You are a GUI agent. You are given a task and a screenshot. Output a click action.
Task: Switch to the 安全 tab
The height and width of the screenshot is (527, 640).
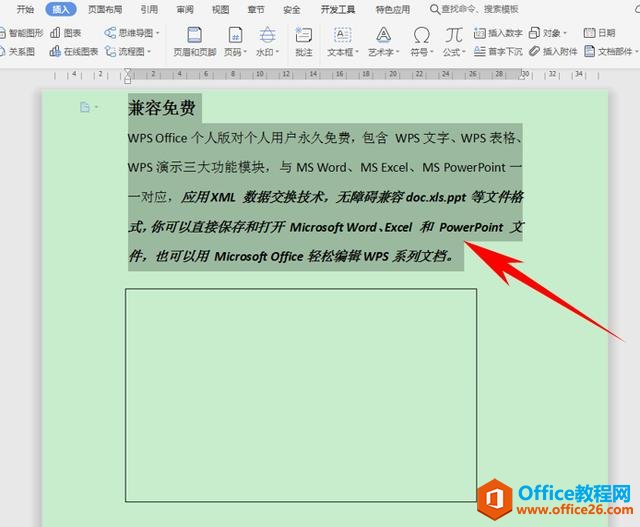291,9
